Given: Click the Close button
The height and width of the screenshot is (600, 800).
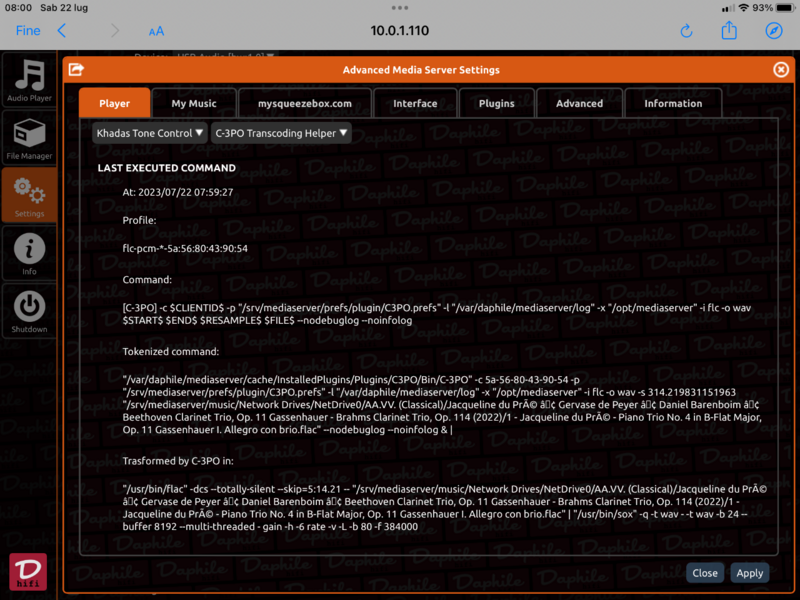Looking at the screenshot, I should [x=705, y=573].
